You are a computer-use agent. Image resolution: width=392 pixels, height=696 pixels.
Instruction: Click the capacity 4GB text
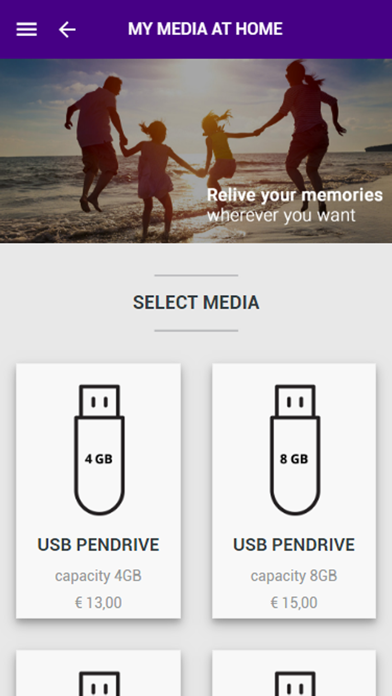98,576
